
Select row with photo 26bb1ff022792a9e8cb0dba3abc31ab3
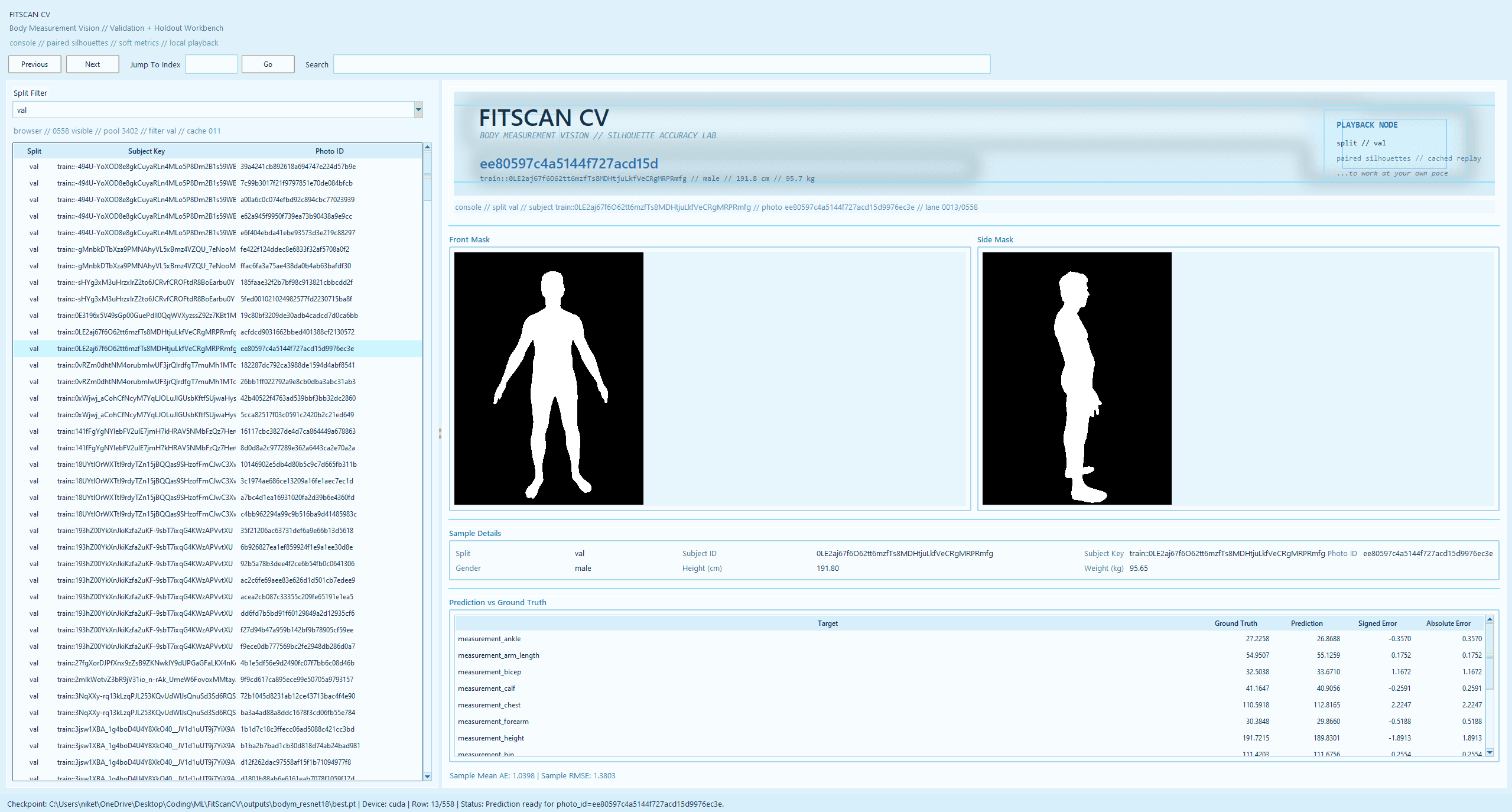(217, 382)
